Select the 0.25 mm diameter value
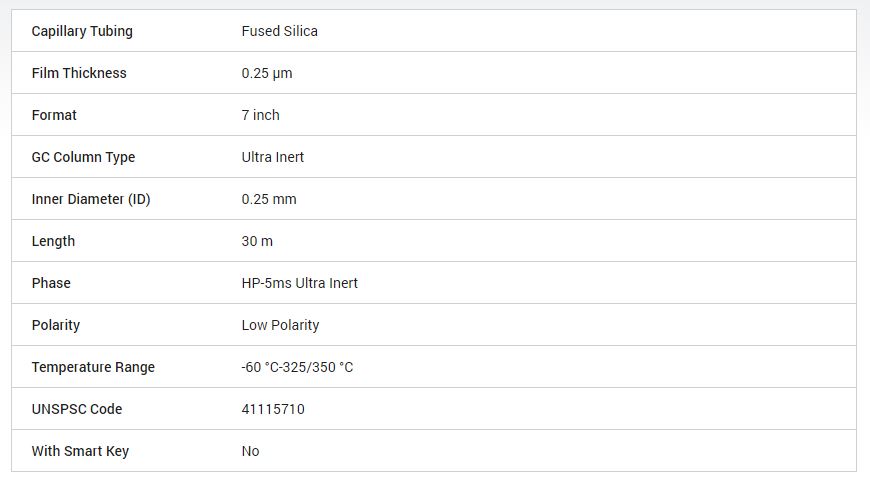This screenshot has width=870, height=482. [269, 199]
